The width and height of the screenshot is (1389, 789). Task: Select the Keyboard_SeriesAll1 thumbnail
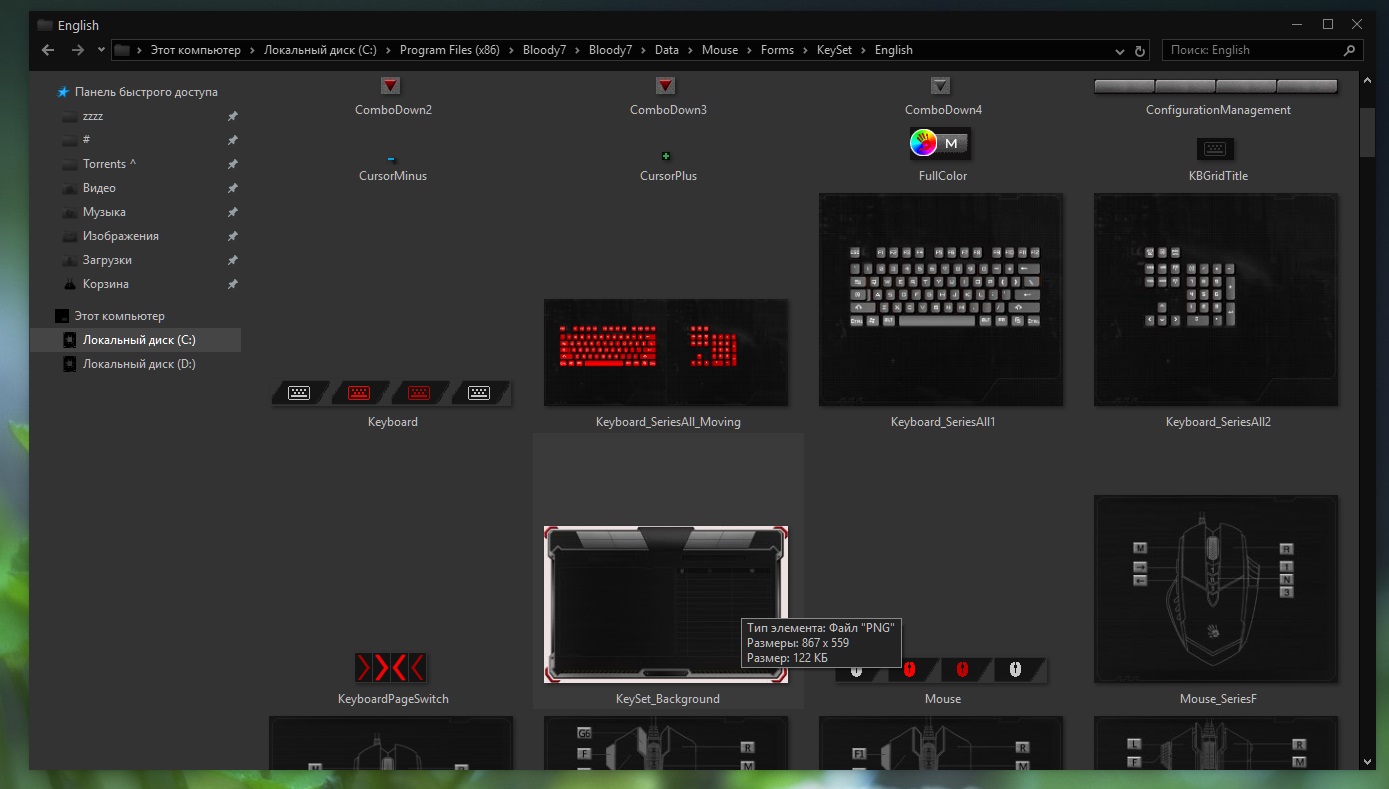coord(941,300)
